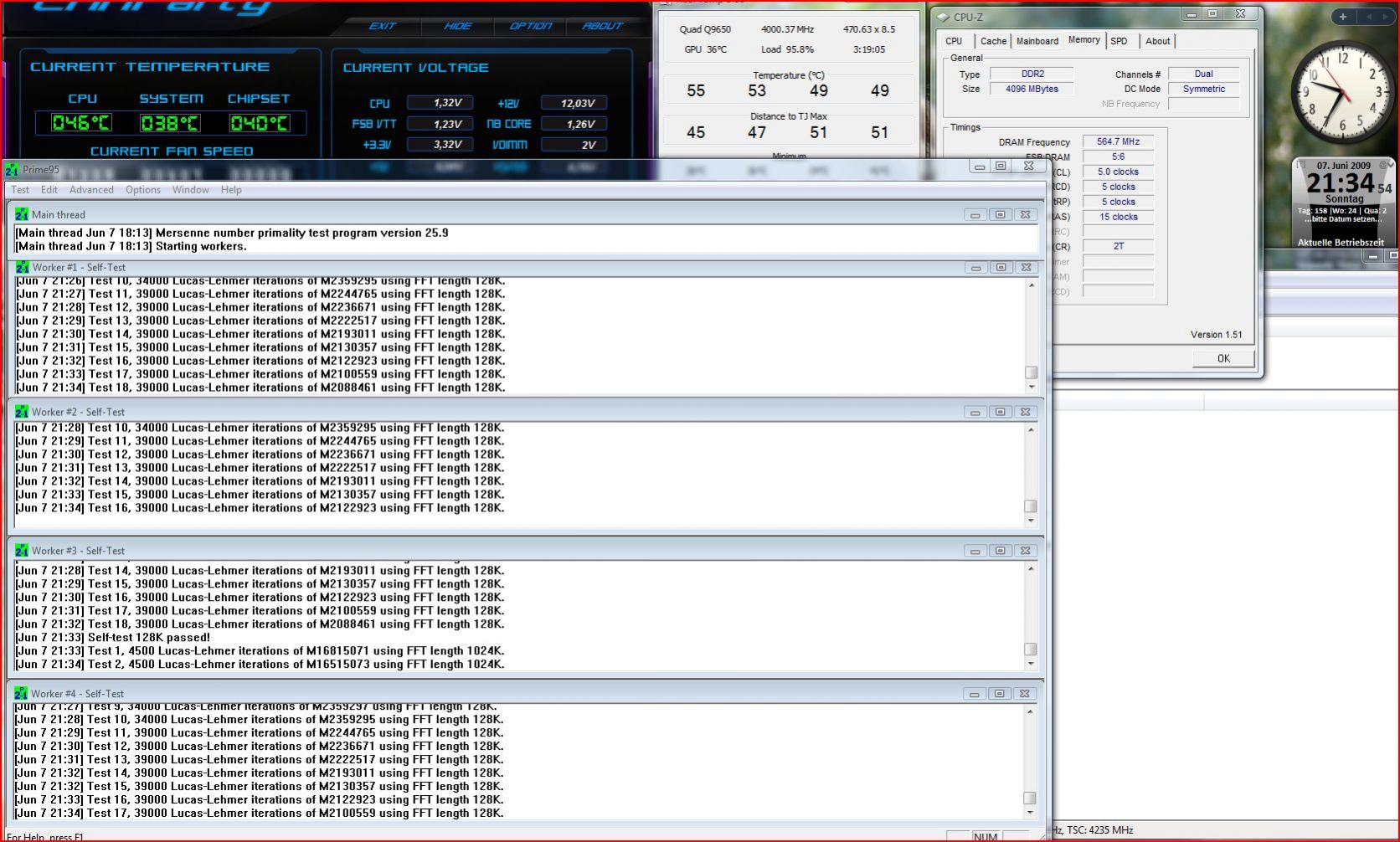Click the "Starting workers." log line

[131, 246]
